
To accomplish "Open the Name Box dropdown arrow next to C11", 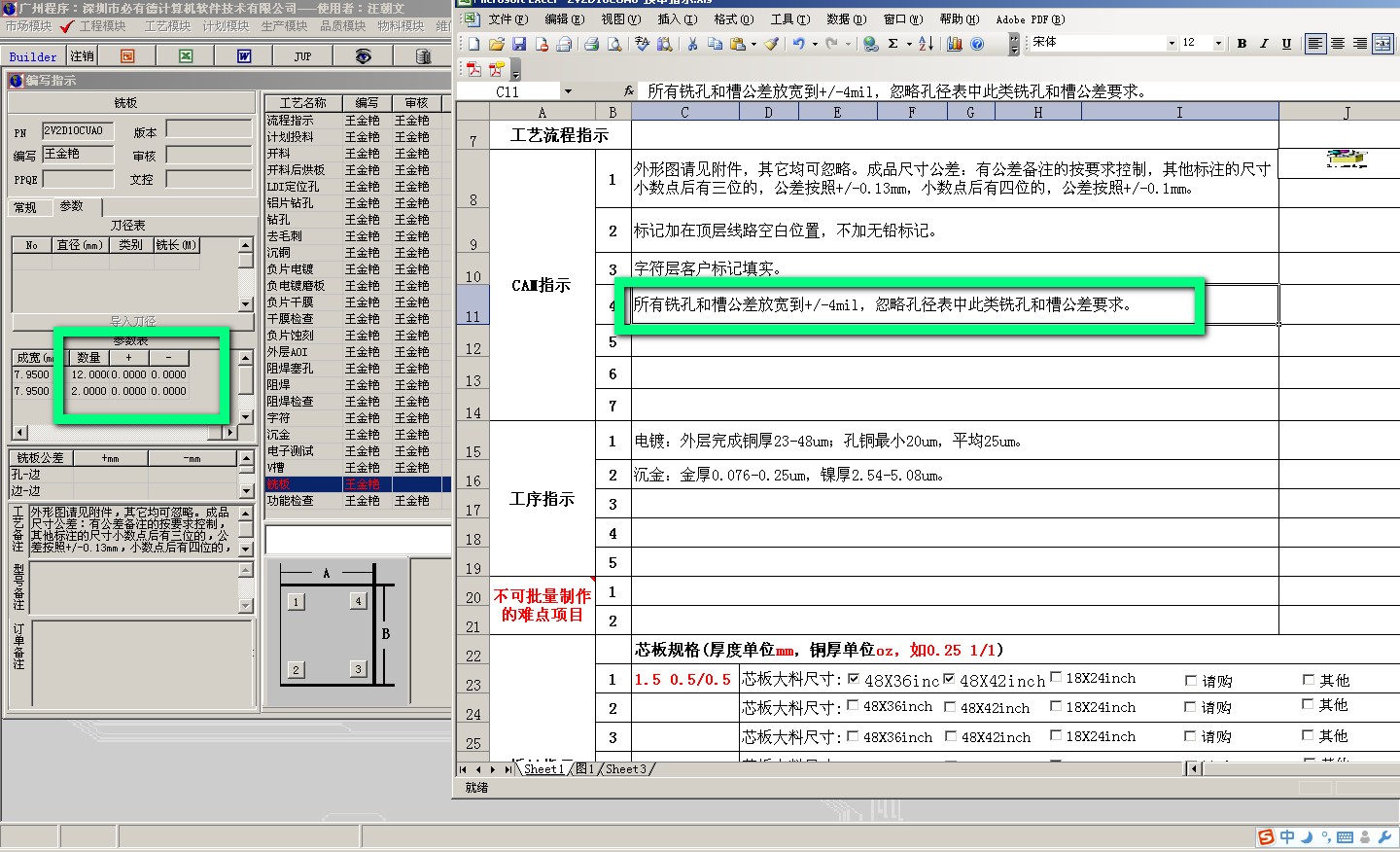I will 568,91.
